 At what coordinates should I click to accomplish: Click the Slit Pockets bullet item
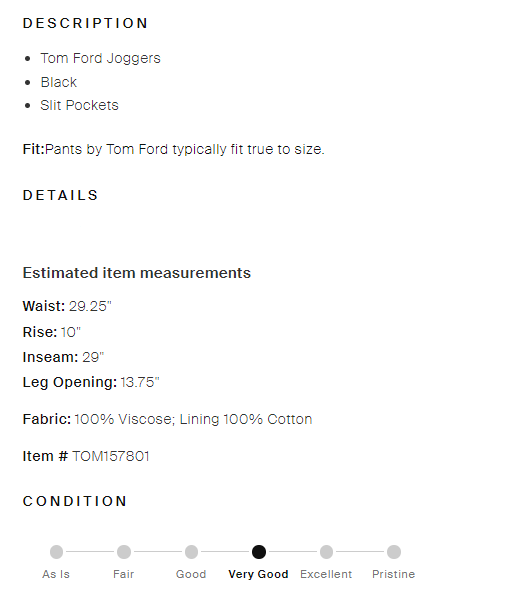[79, 105]
